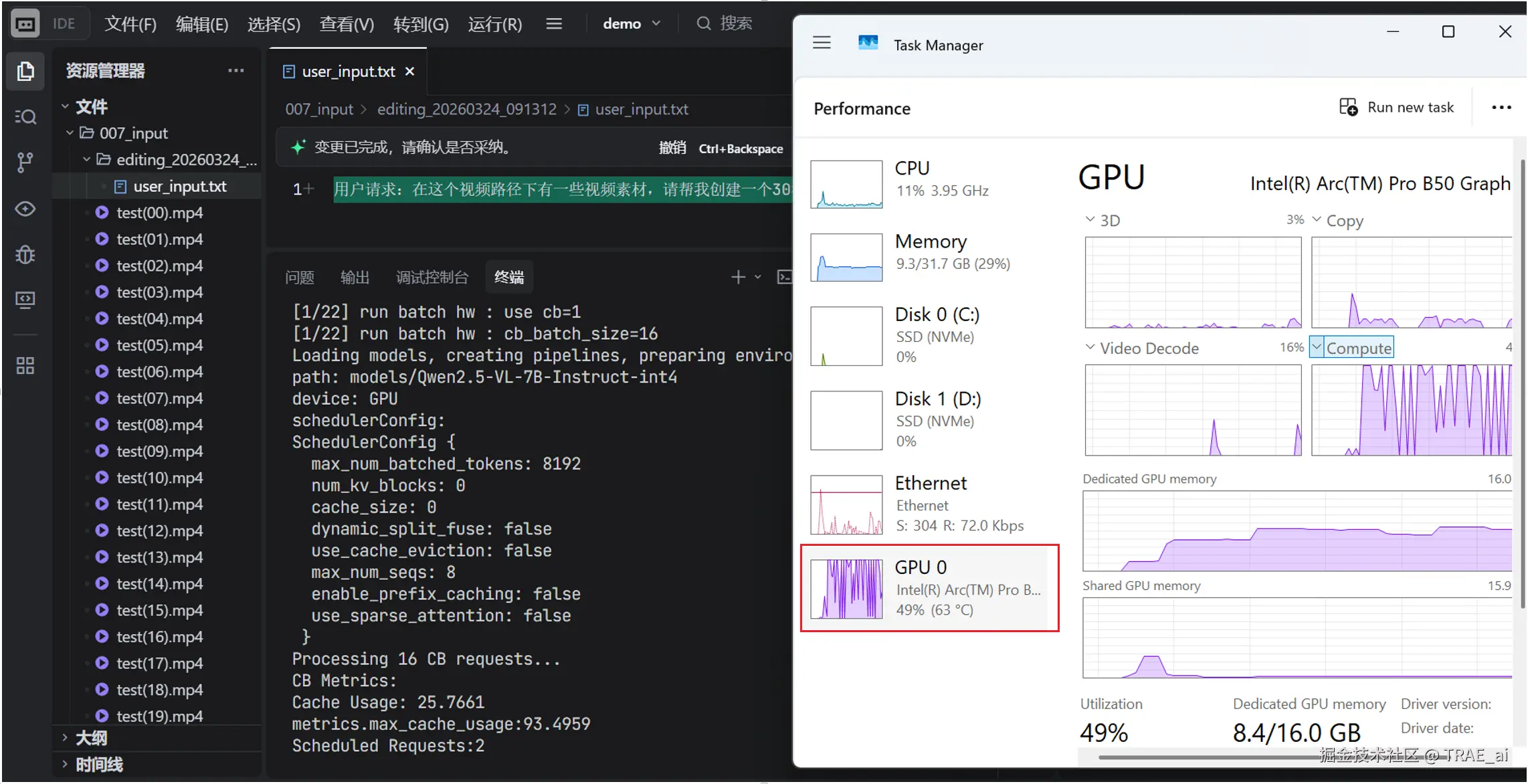
Task: Collapse the 007_input folder
Action: coord(70,133)
